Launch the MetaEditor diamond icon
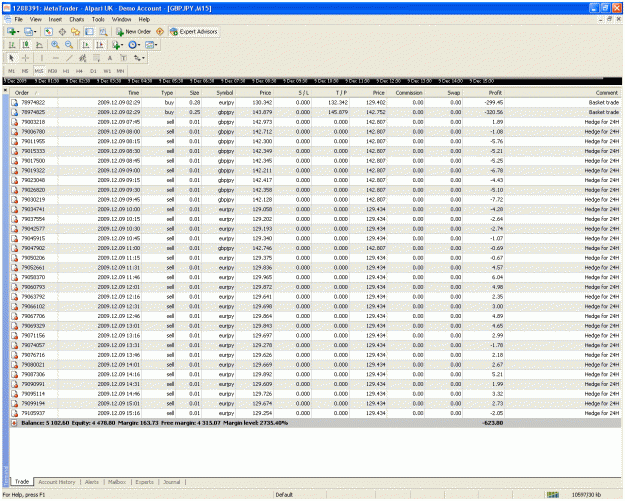Screen dimensions: 625x501 [x=160, y=31]
